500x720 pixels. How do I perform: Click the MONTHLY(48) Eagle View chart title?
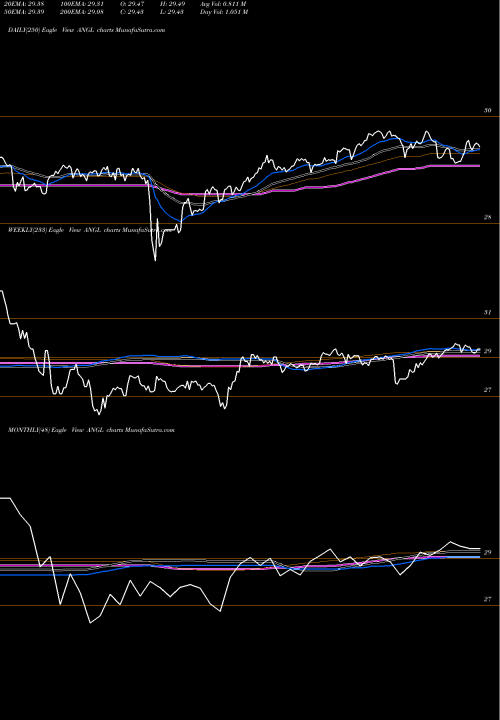(x=91, y=430)
